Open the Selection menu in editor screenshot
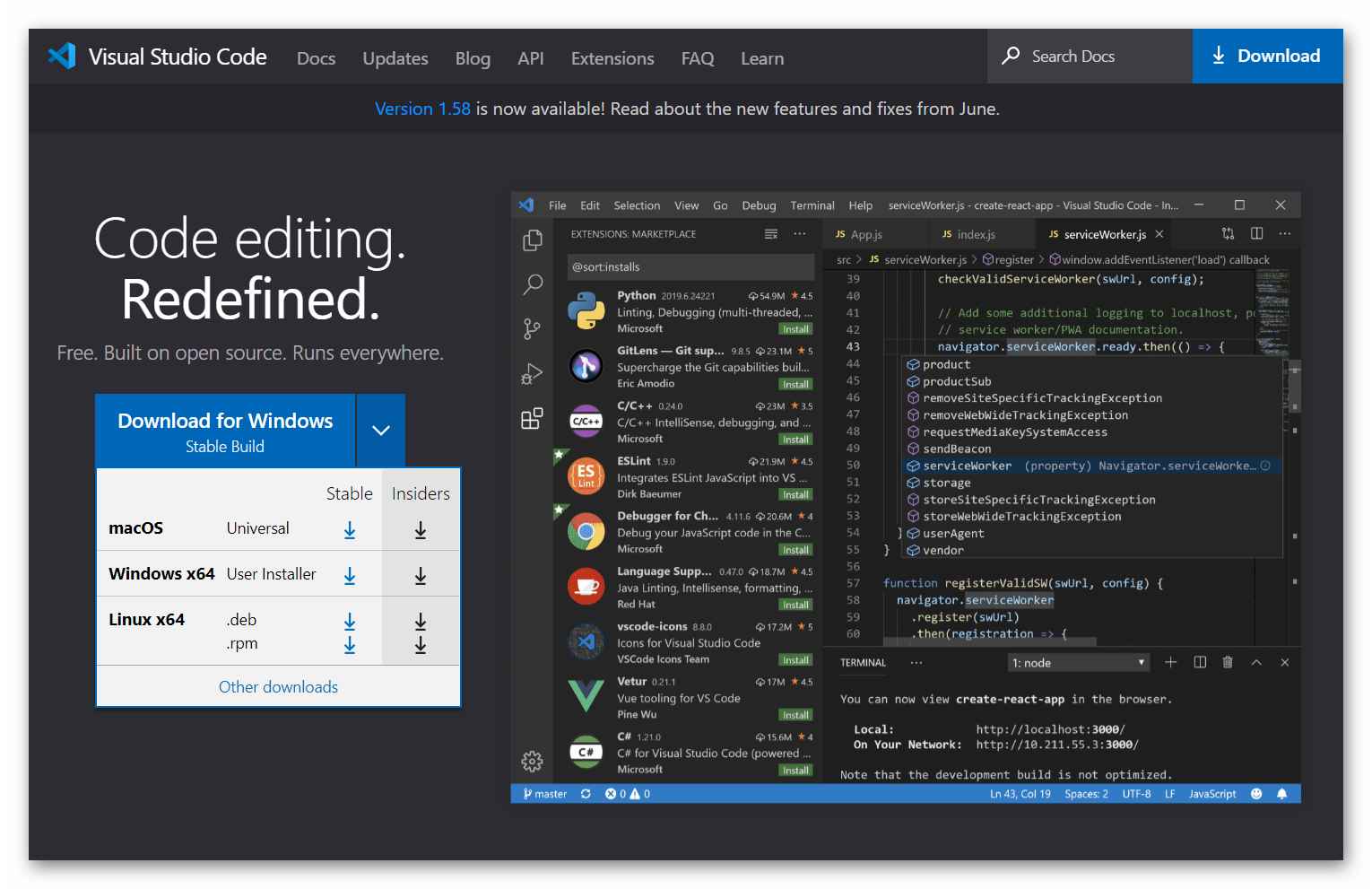 [637, 205]
